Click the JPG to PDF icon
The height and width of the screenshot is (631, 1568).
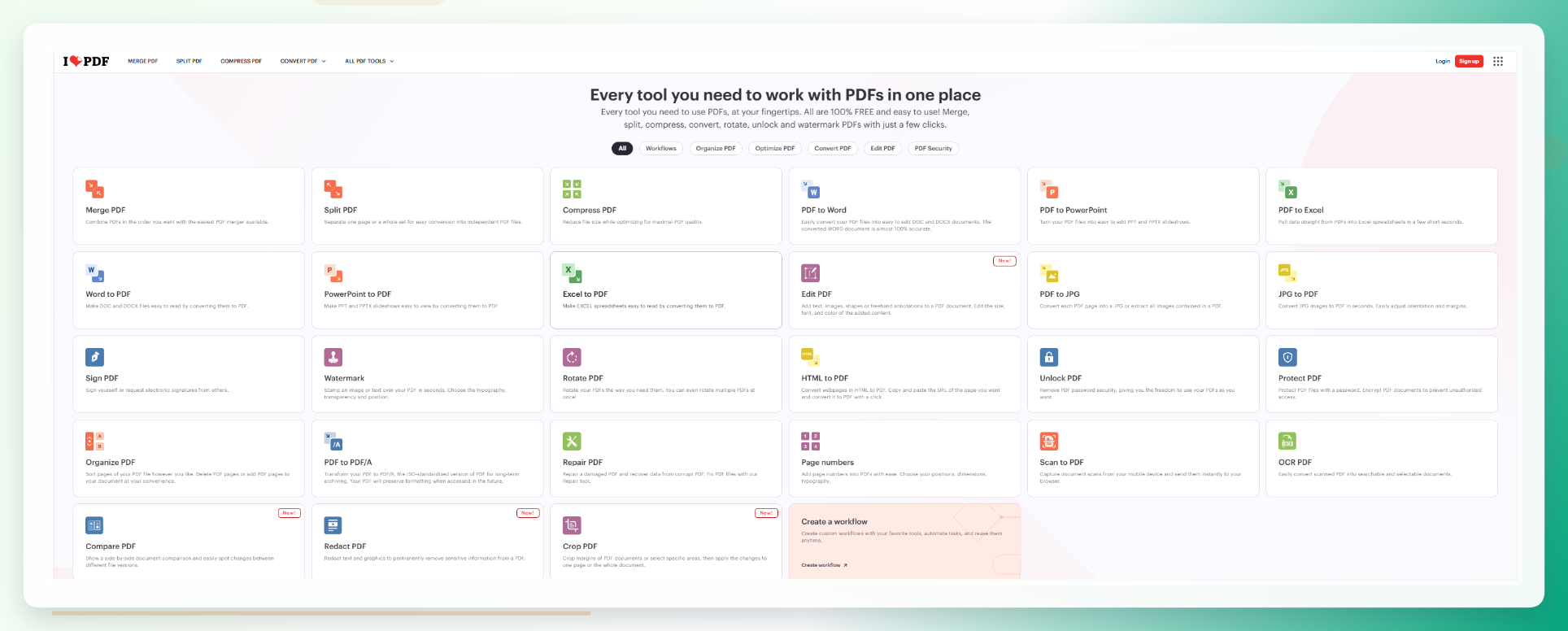point(1287,273)
